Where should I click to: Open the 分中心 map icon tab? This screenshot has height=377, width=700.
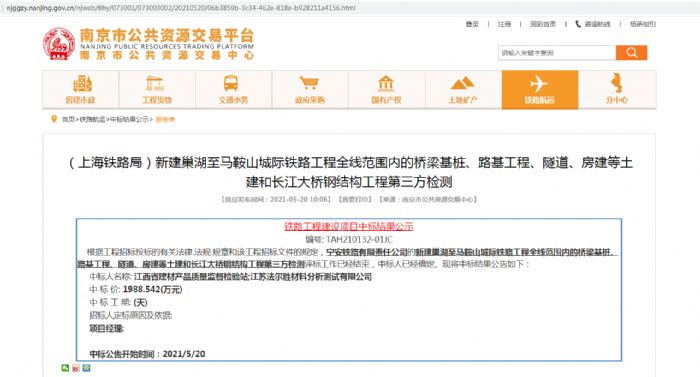click(x=617, y=89)
